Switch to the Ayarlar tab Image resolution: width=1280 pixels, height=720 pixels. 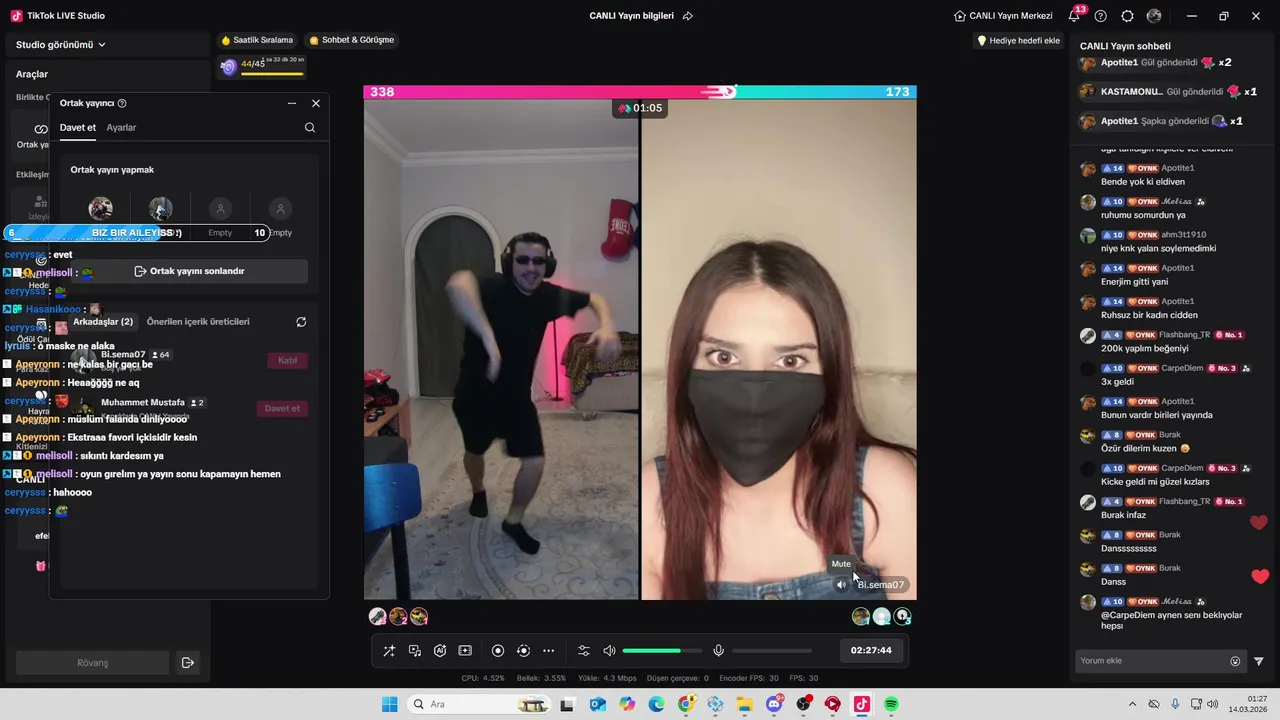pos(121,128)
